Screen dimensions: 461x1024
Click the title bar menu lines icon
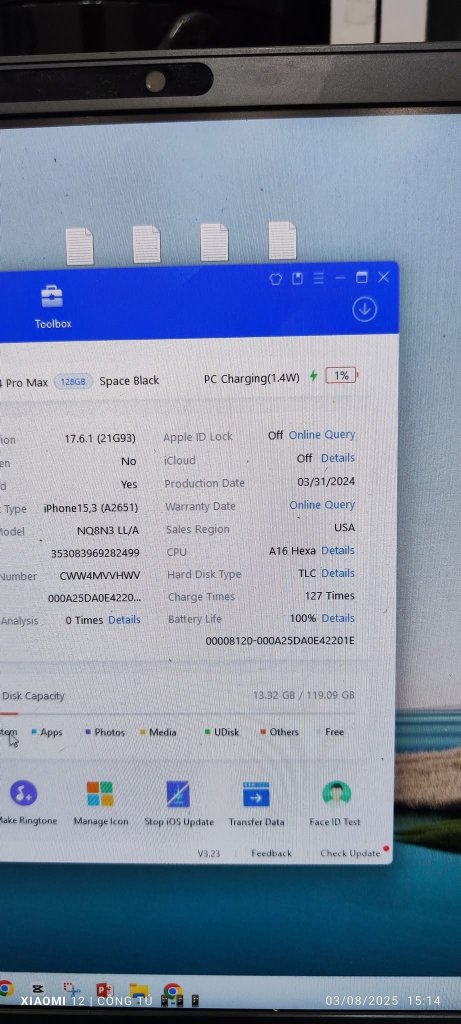pos(319,278)
